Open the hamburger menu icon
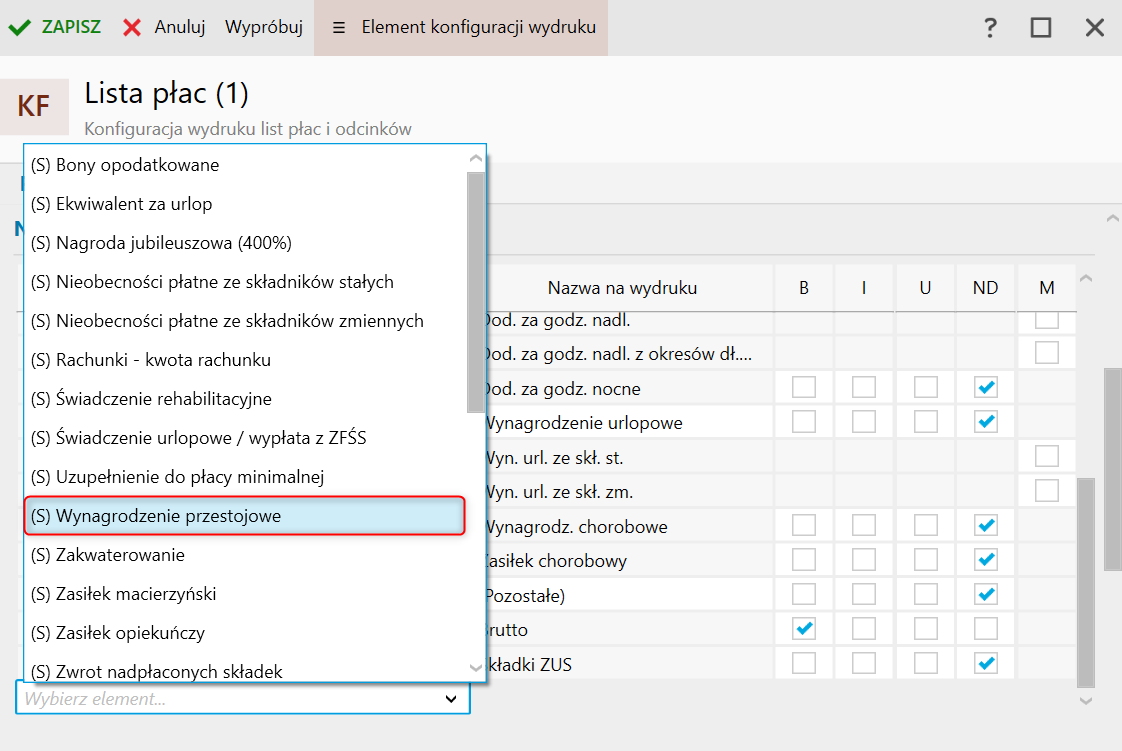 pos(340,28)
